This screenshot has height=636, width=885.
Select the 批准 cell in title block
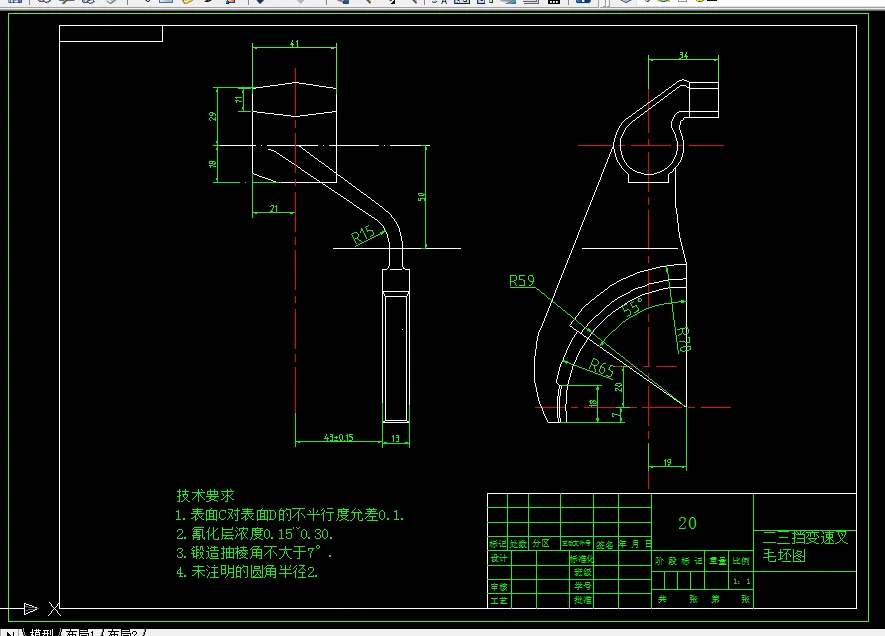pos(583,600)
